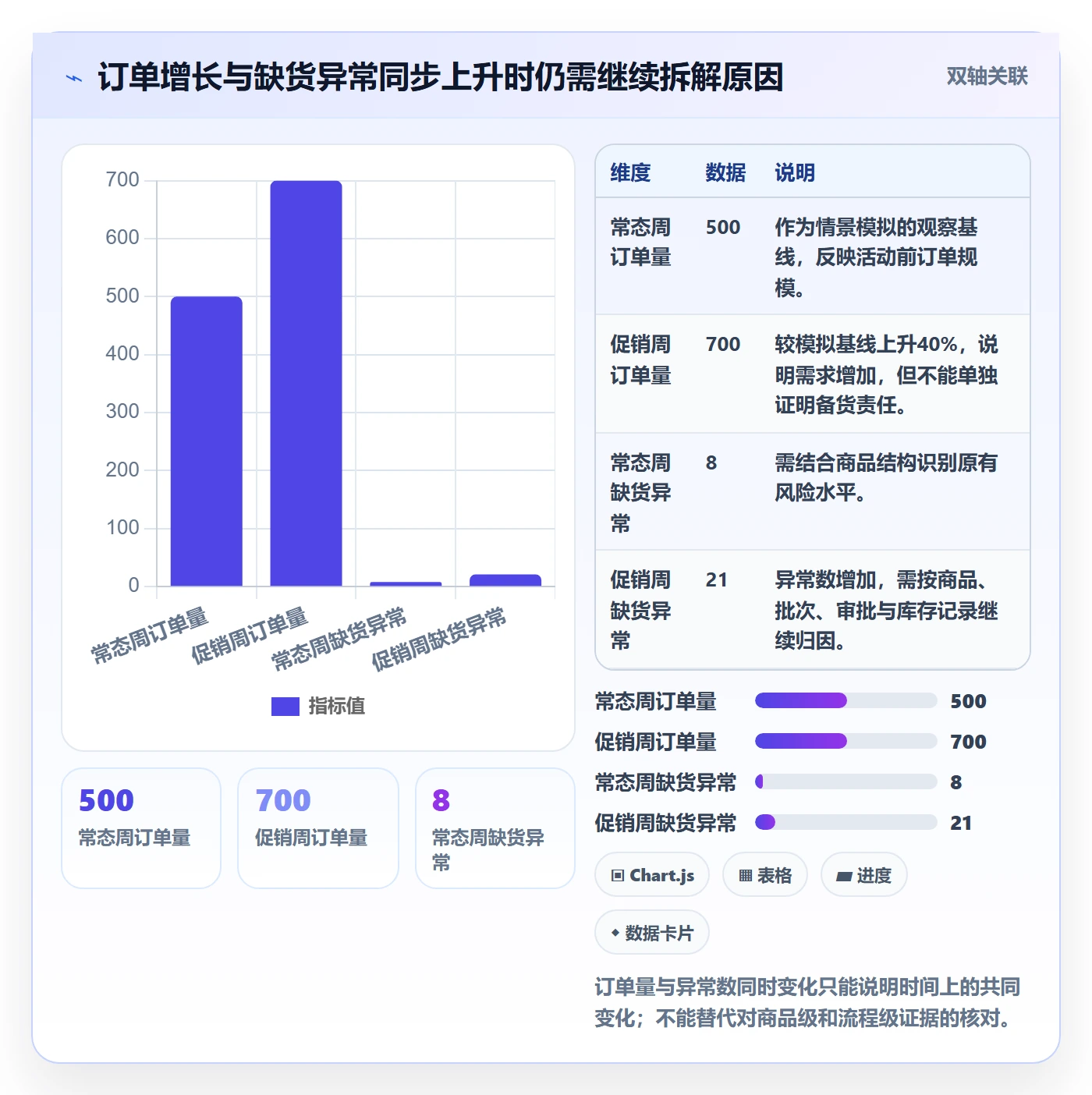Select the 常态周订单量 bar in chart
Image resolution: width=1092 pixels, height=1095 pixels.
coord(207,441)
